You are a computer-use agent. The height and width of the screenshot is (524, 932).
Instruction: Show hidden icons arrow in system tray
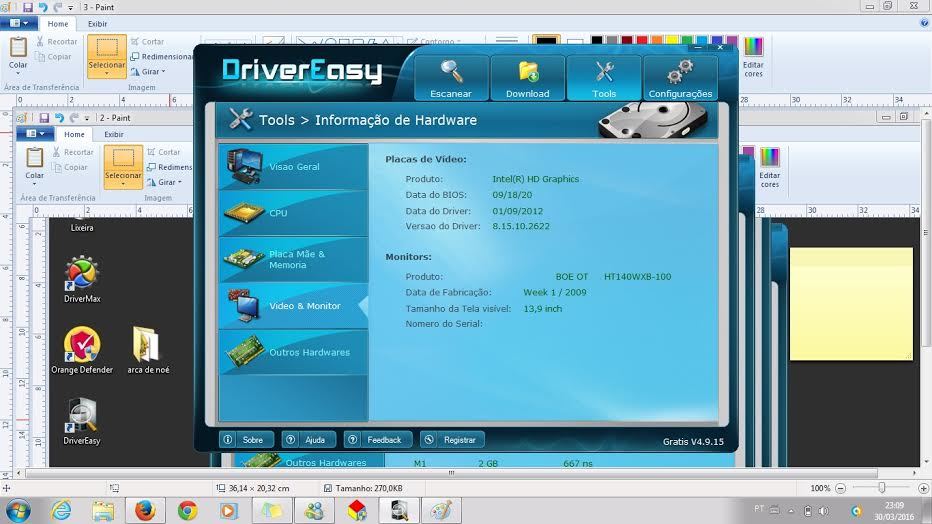[791, 510]
